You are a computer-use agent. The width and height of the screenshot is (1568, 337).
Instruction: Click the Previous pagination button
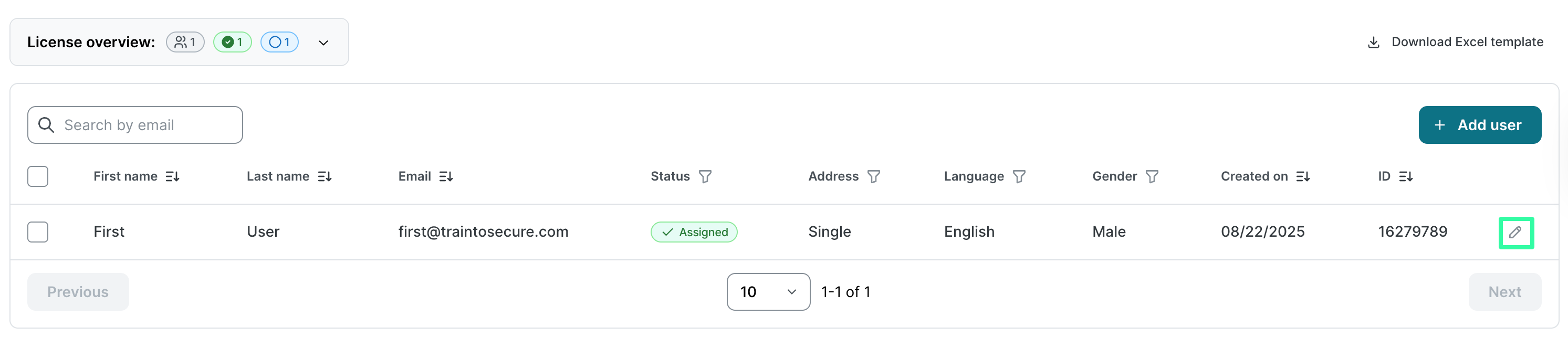[78, 292]
